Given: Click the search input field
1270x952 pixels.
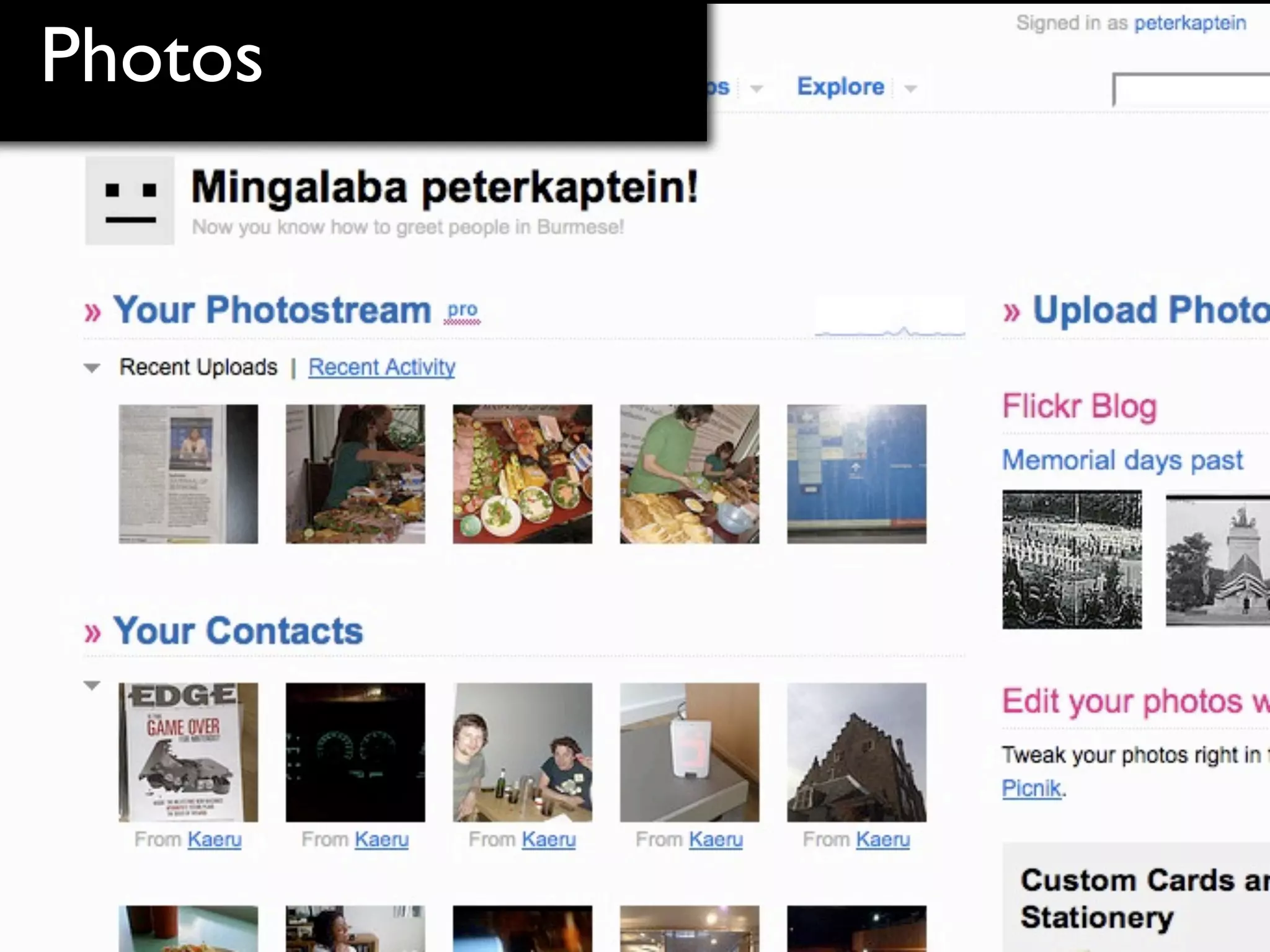Looking at the screenshot, I should (x=1191, y=90).
